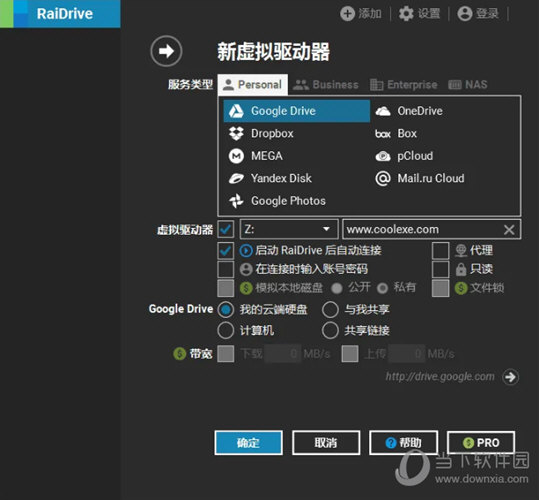This screenshot has width=539, height=500.
Task: Select Google Drive service
Action: coord(297,111)
